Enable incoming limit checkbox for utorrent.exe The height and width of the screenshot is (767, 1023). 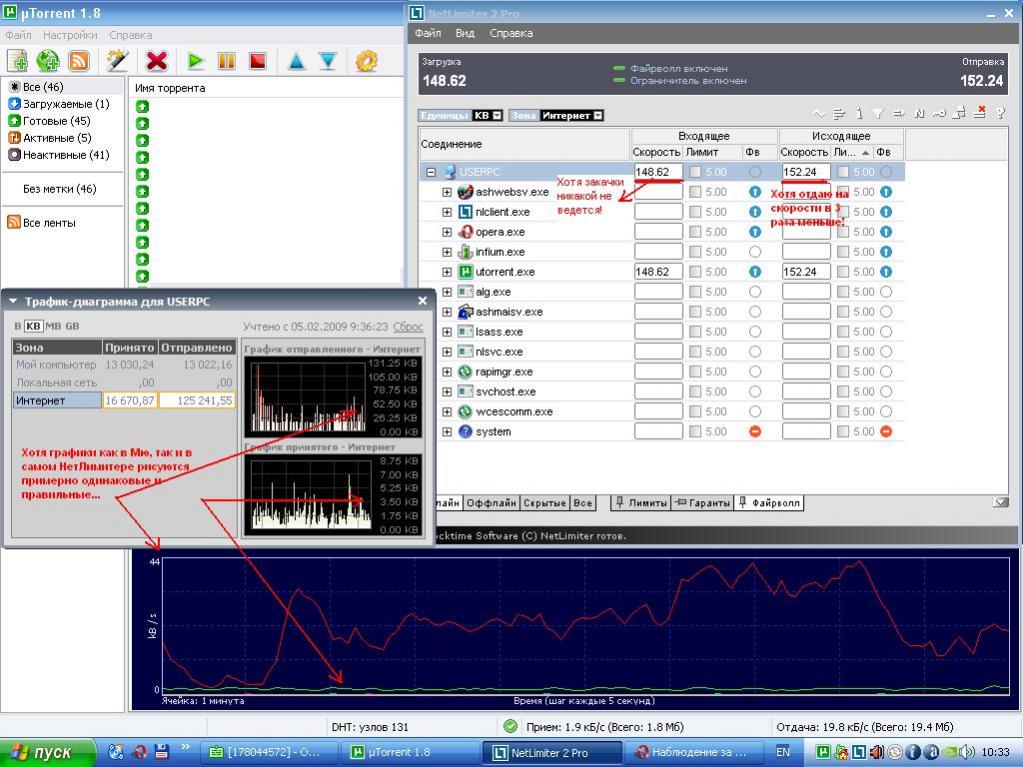695,272
